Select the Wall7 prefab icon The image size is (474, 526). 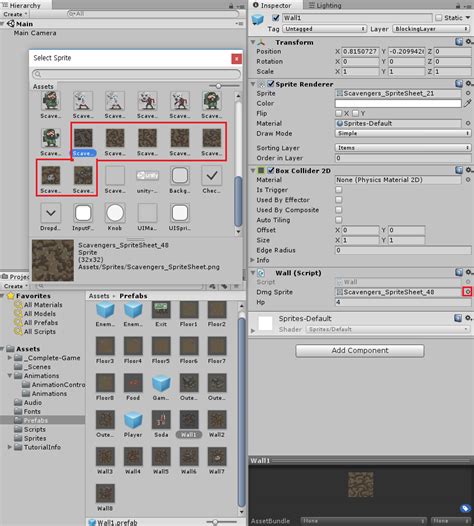217,457
